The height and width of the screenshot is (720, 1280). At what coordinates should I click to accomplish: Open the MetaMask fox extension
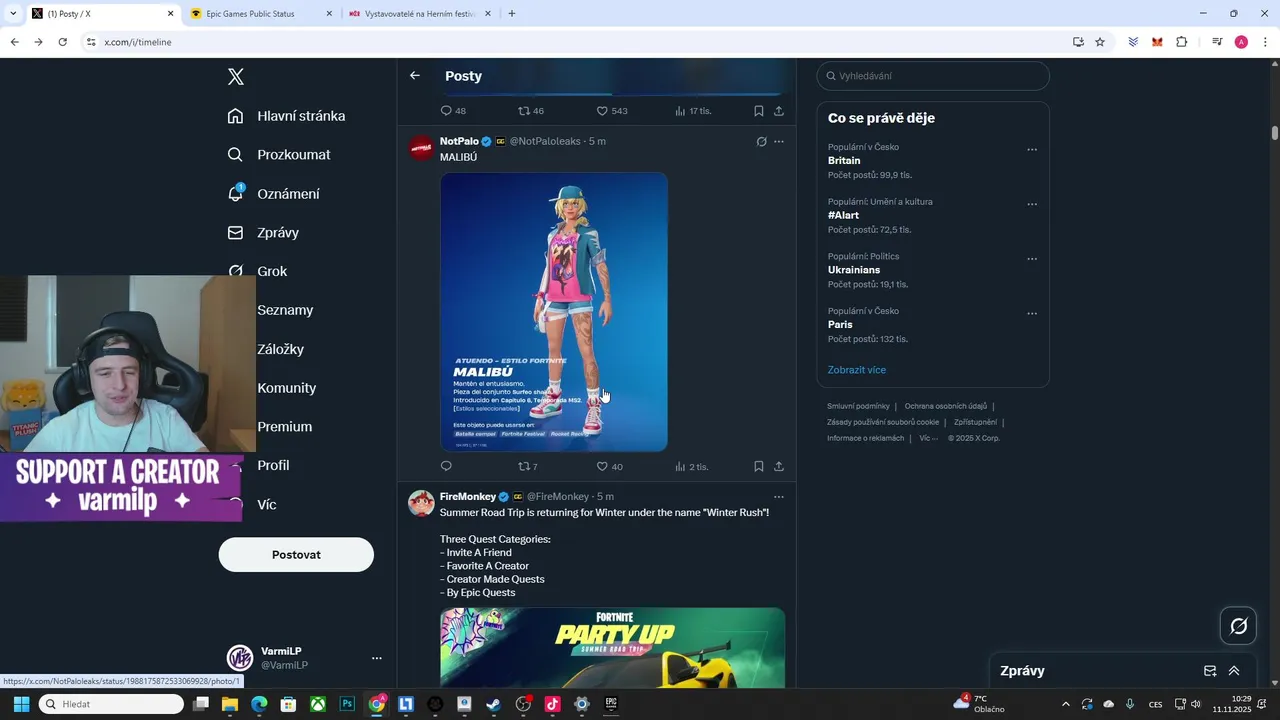coord(1157,42)
